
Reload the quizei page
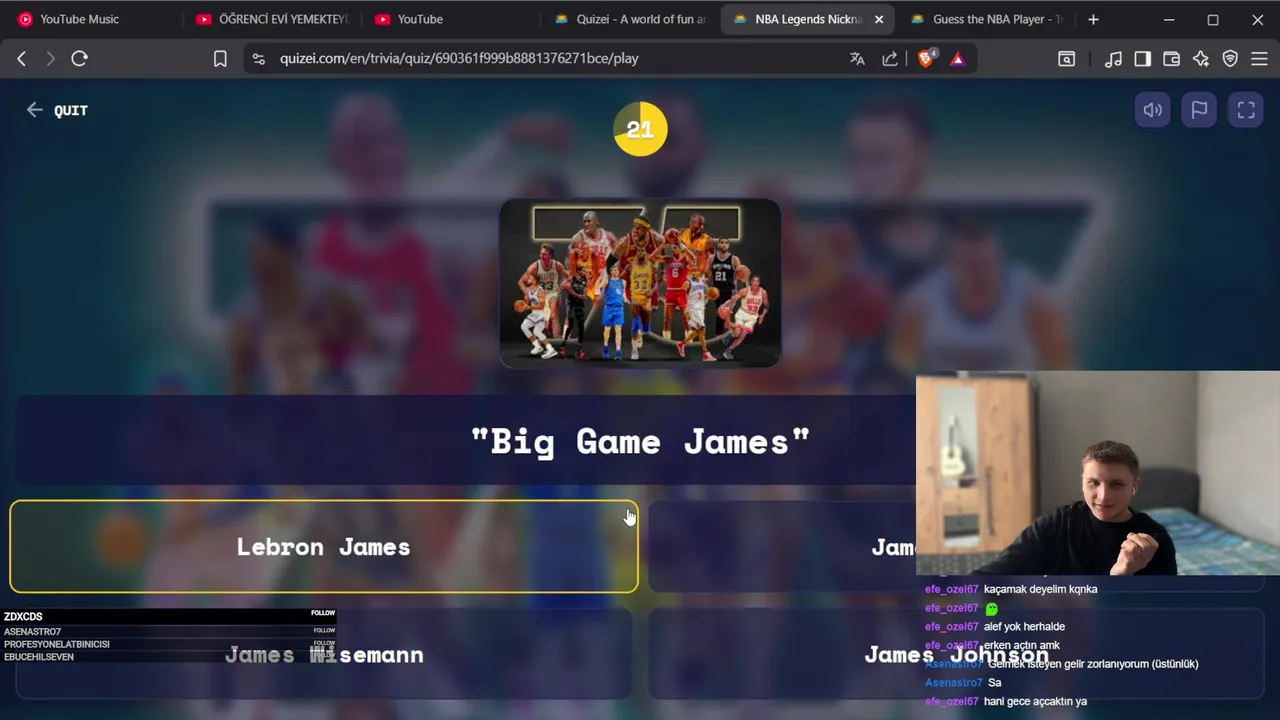pos(79,58)
